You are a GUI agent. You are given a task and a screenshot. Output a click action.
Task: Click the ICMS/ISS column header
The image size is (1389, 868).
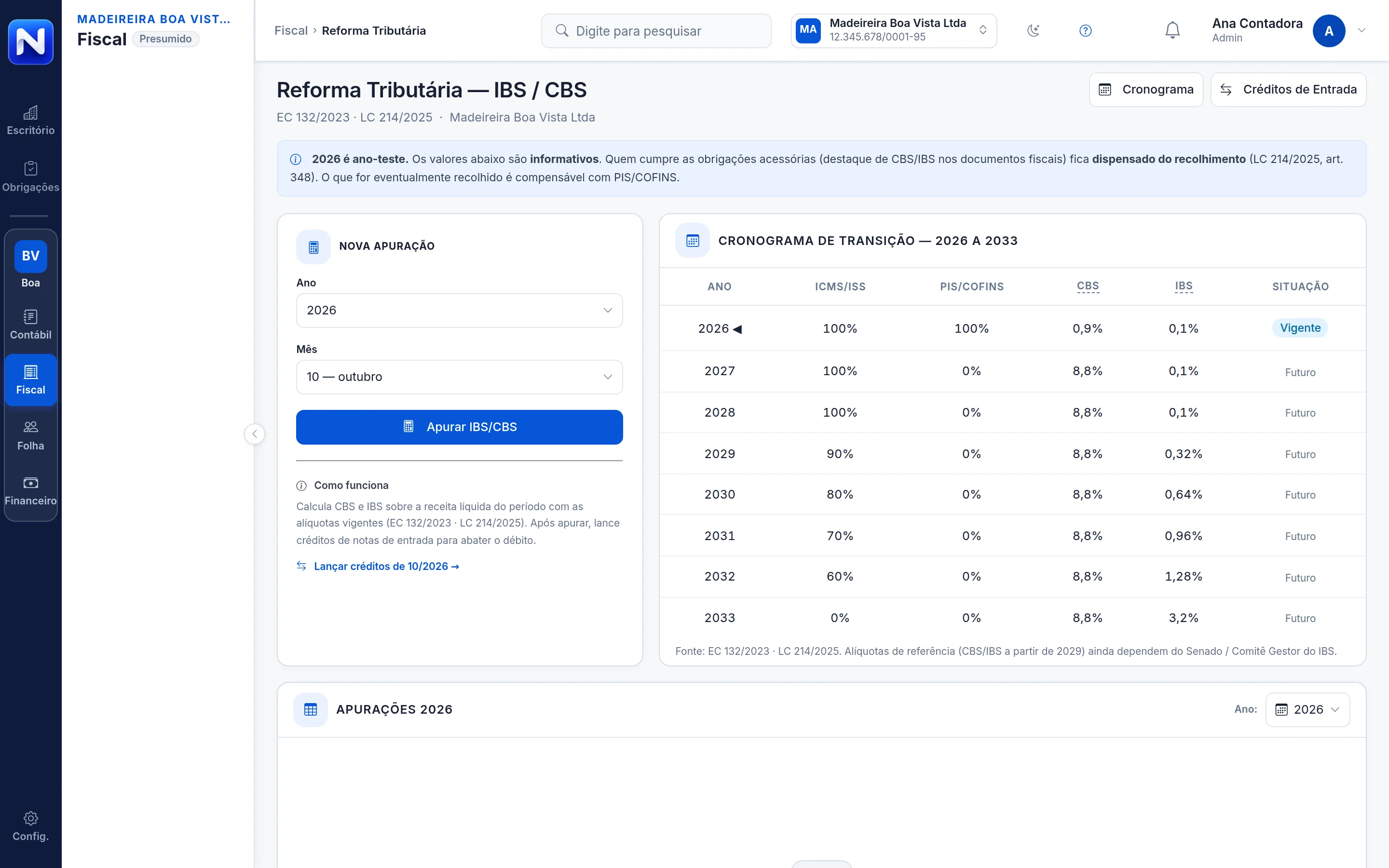[x=840, y=286]
